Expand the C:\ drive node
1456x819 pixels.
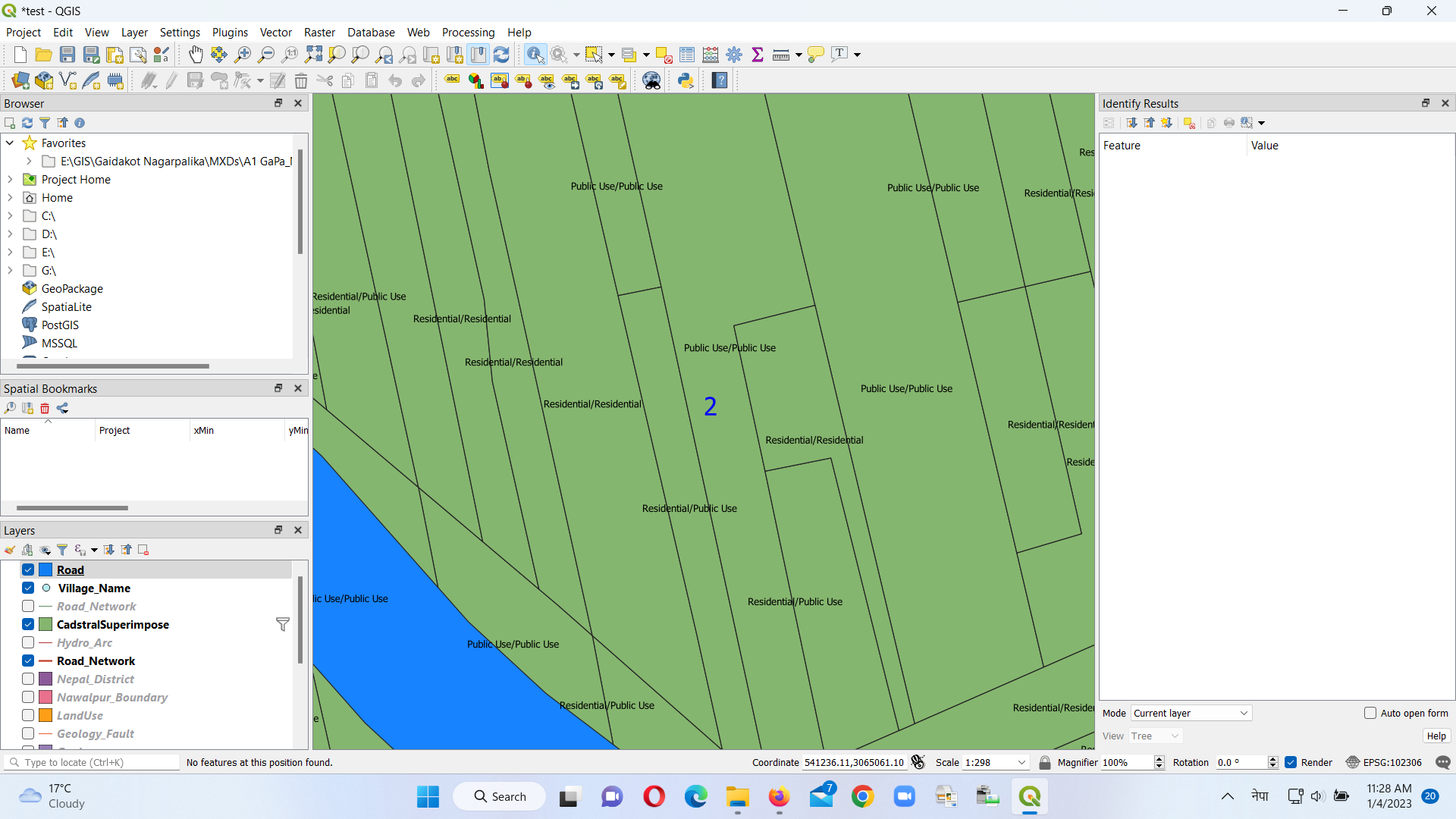click(10, 215)
